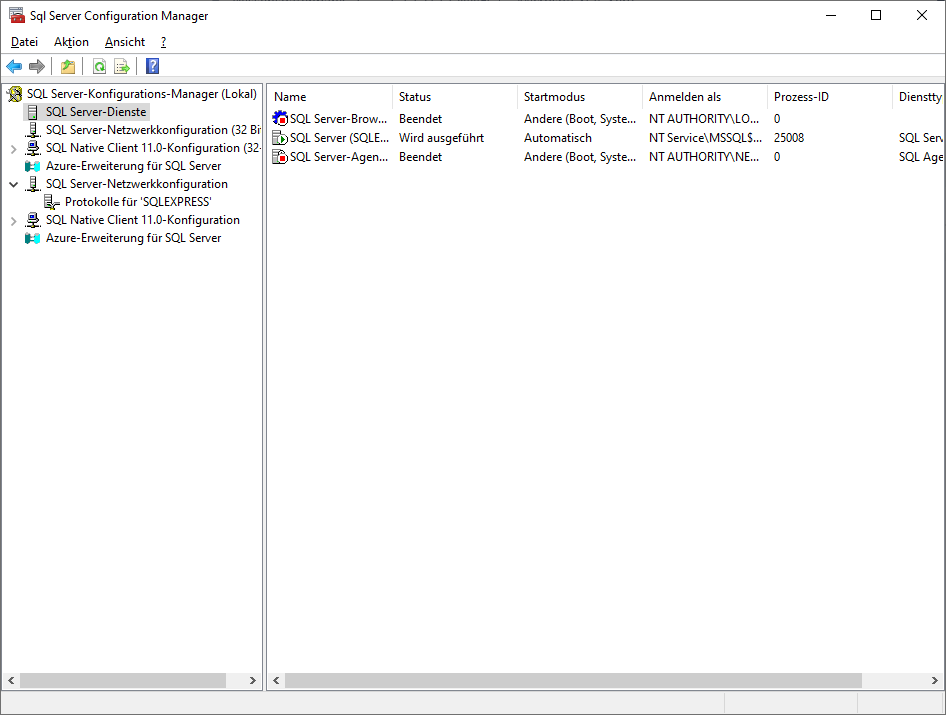
Task: Select the stopped SQL Server-Browser service icon
Action: point(280,119)
